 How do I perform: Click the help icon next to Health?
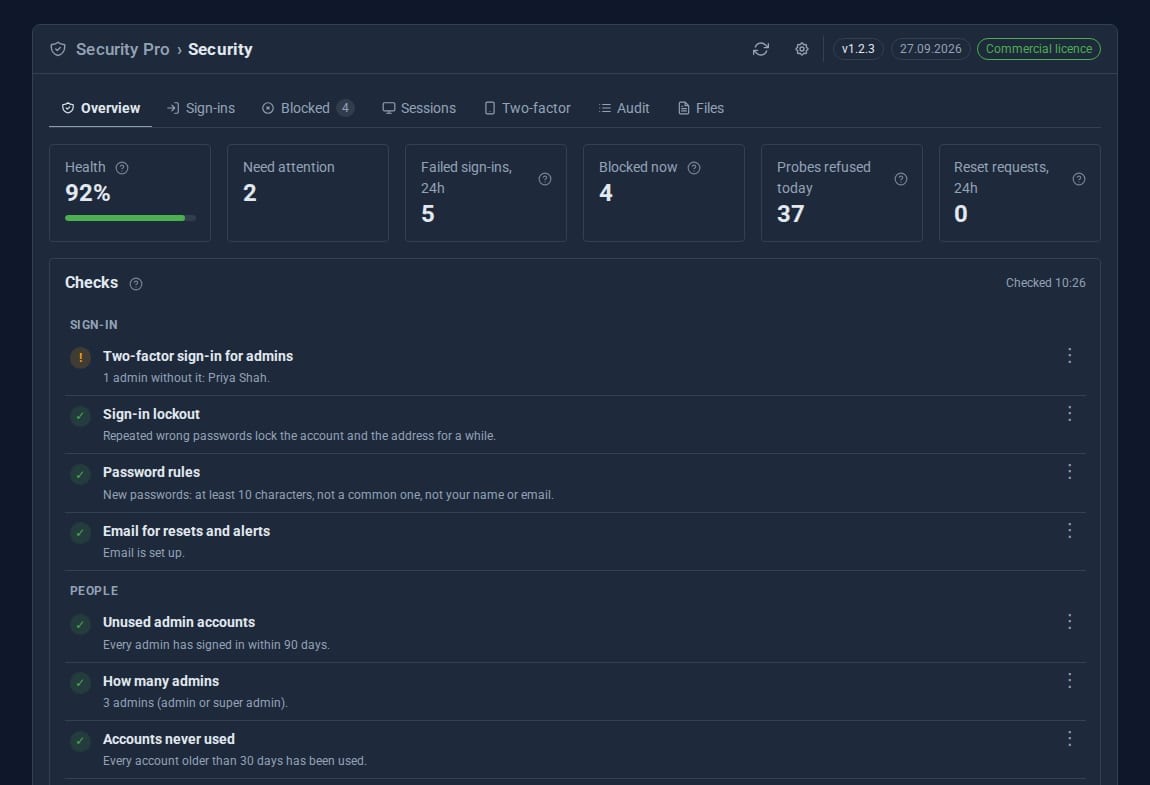122,168
